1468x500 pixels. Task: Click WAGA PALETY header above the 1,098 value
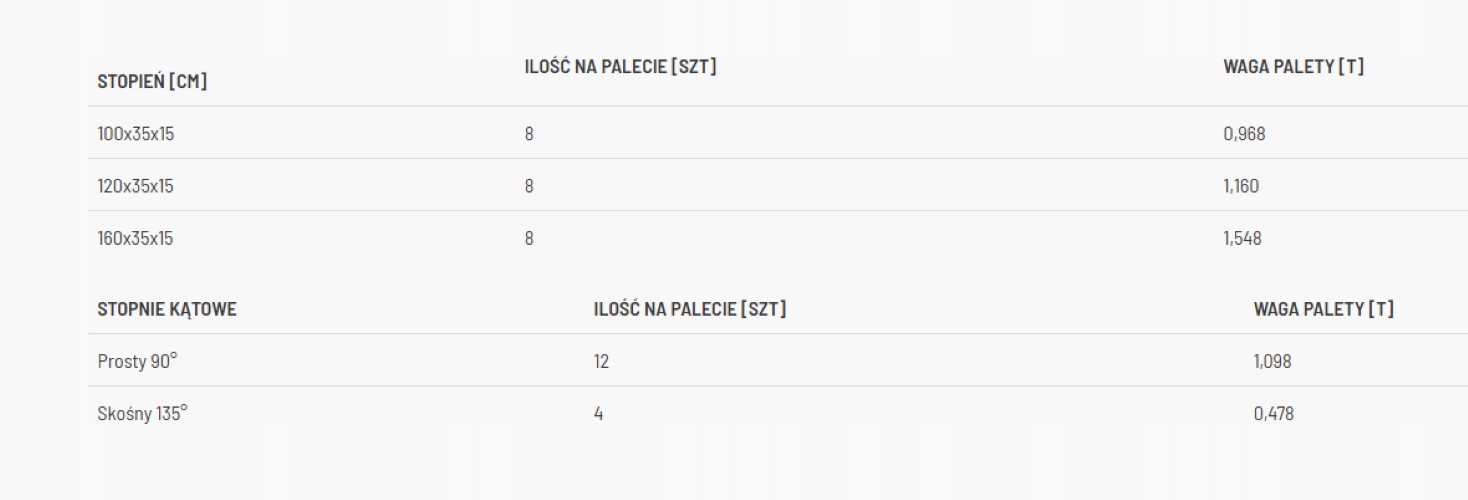(x=1323, y=310)
